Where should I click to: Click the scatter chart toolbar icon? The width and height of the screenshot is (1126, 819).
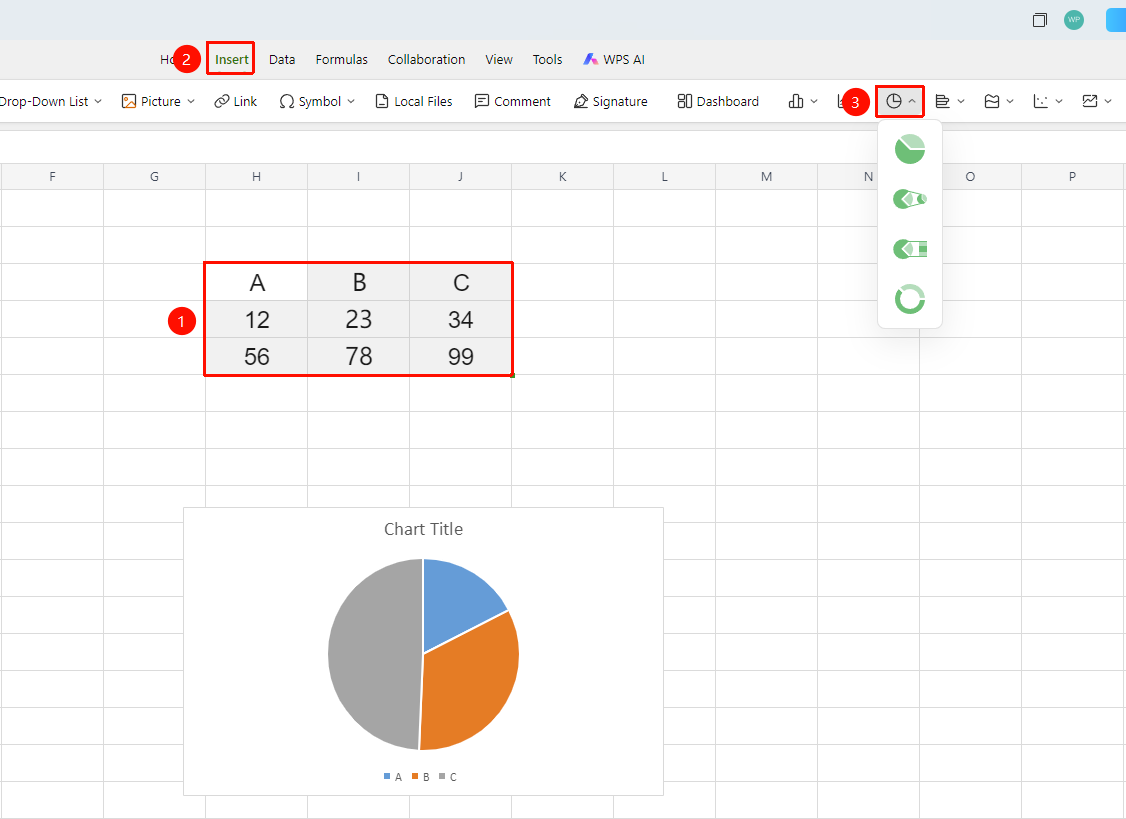pyautogui.click(x=1041, y=101)
